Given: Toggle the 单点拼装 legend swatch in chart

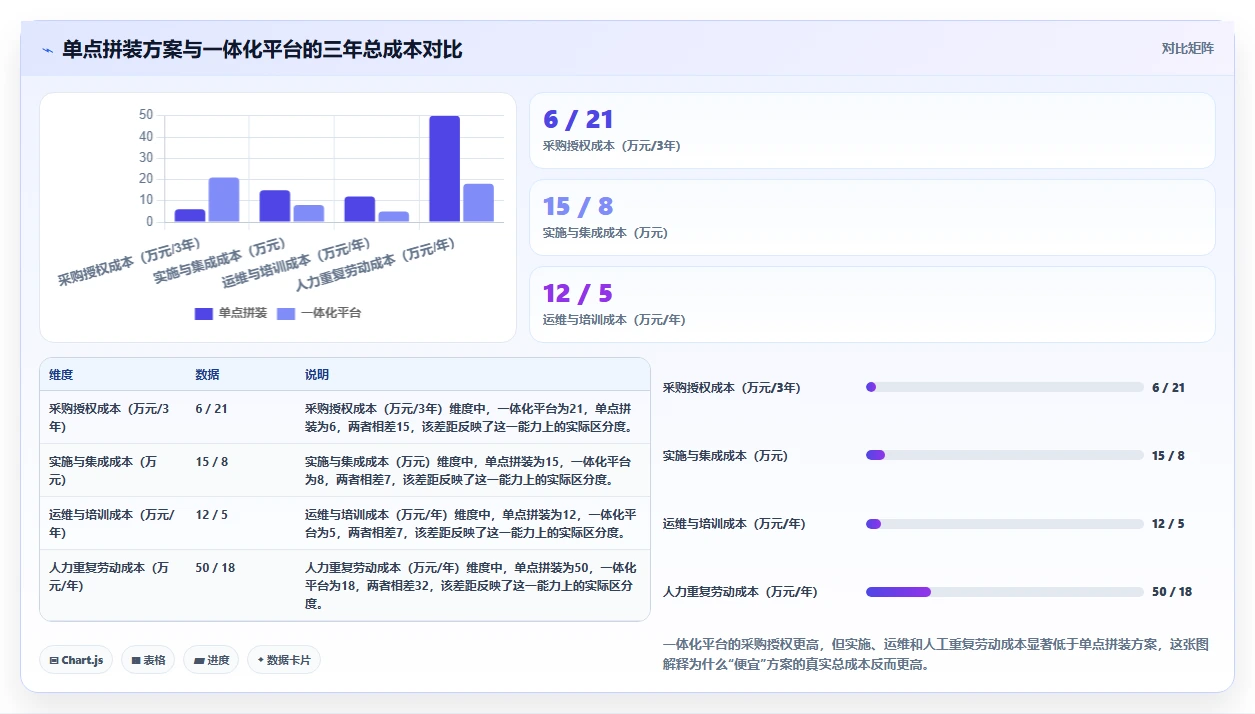Looking at the screenshot, I should coord(203,313).
